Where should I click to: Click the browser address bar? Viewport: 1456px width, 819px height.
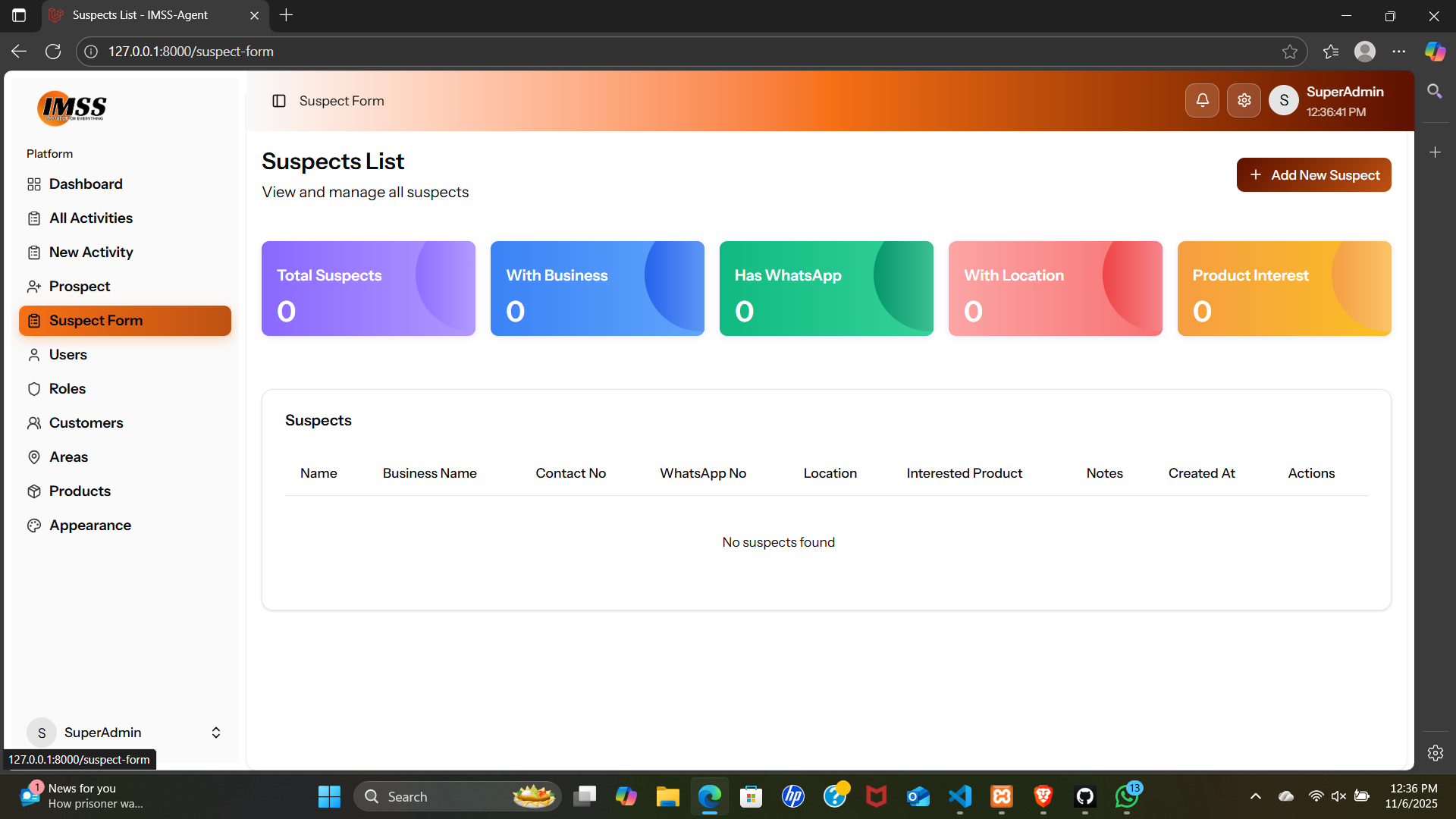[x=682, y=52]
